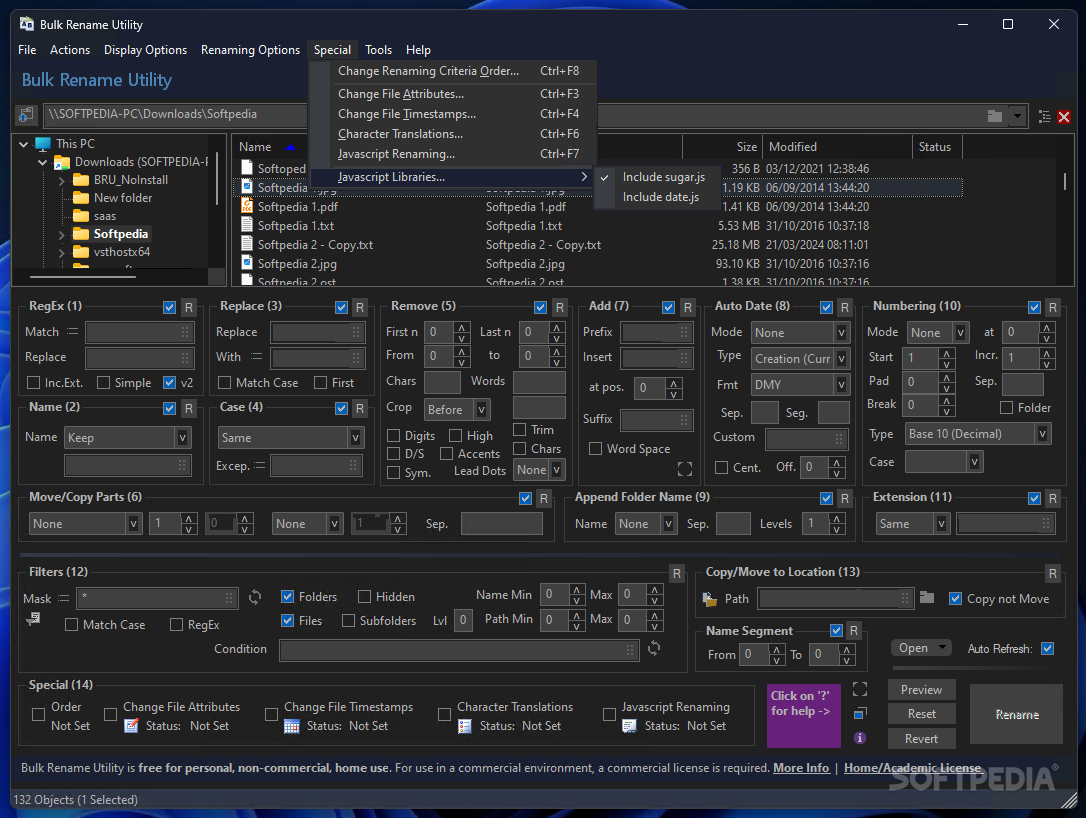
Task: Click the Change File Attributes status icon
Action: click(132, 726)
